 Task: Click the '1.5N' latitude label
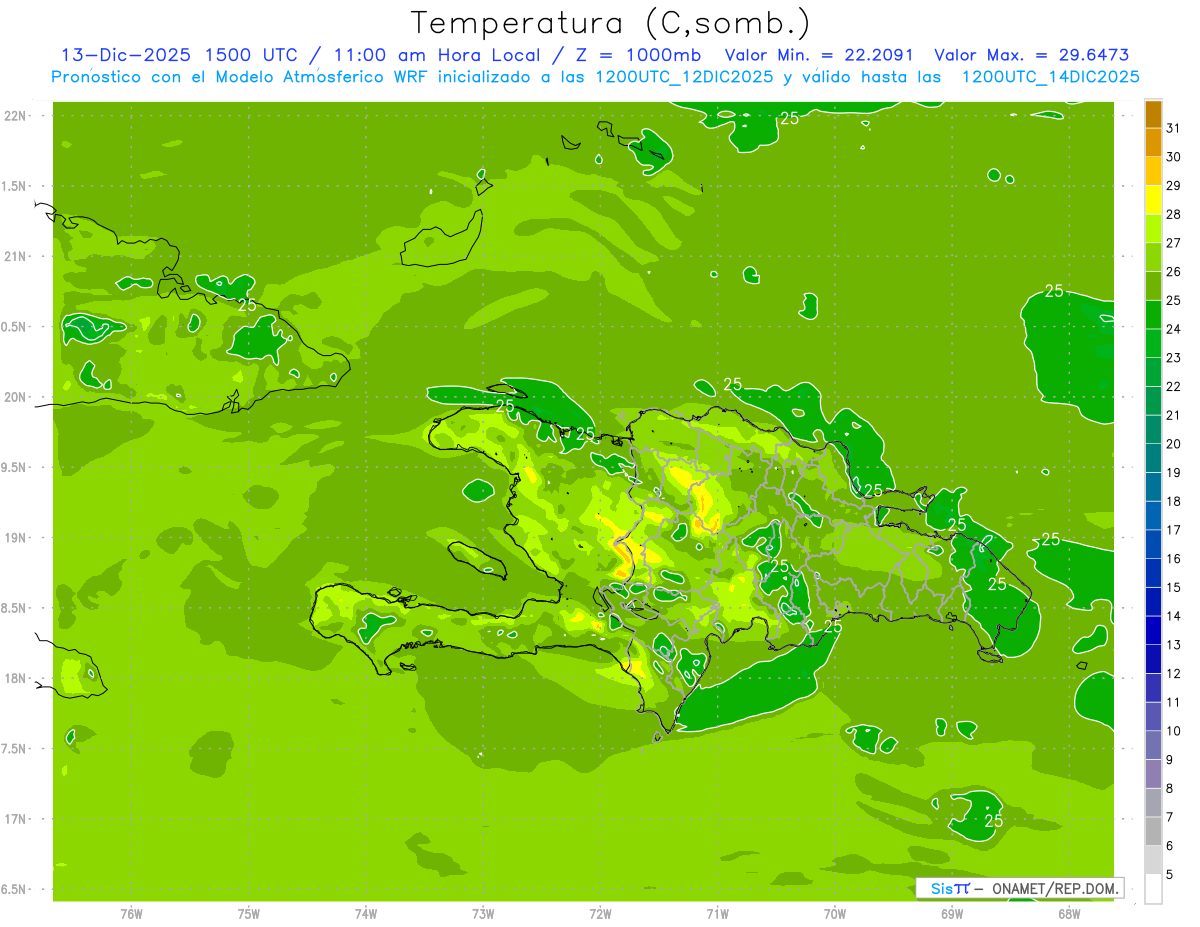coord(15,186)
